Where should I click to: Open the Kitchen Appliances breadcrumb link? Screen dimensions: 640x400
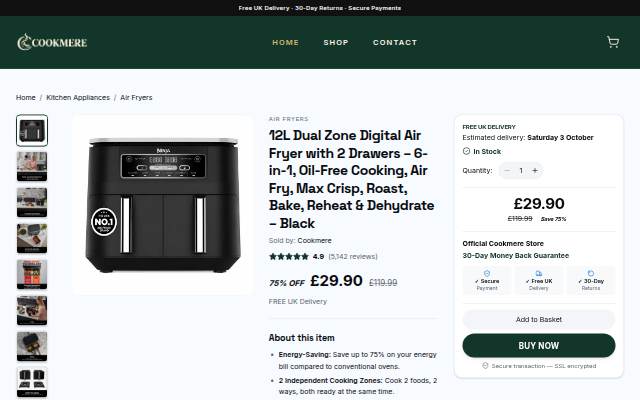tap(78, 98)
